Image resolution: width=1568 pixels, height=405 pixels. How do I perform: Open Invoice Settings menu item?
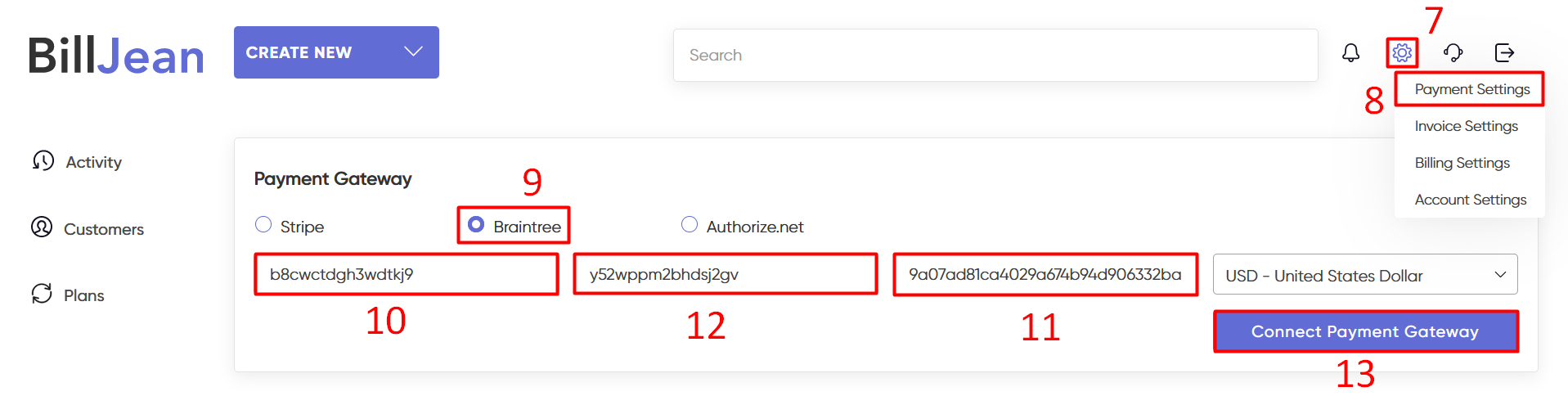(1466, 126)
